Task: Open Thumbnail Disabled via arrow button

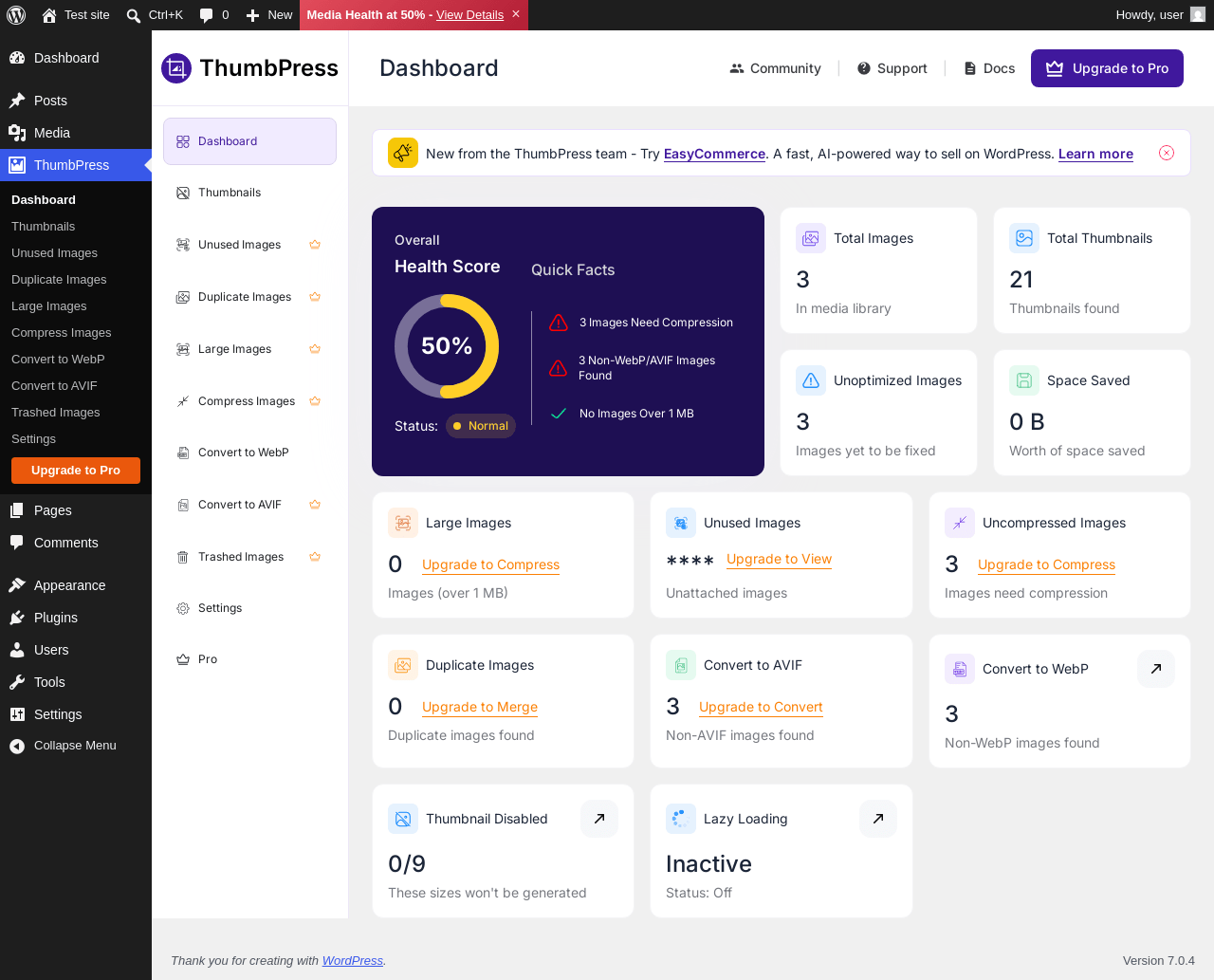Action: (x=599, y=819)
